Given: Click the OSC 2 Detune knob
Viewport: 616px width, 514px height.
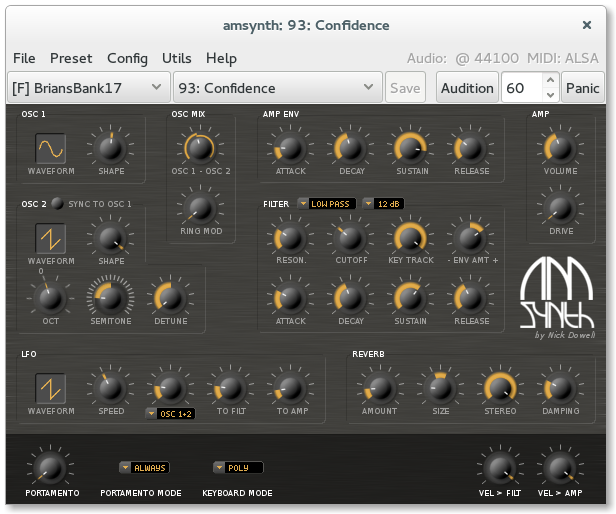Looking at the screenshot, I should coord(170,298).
